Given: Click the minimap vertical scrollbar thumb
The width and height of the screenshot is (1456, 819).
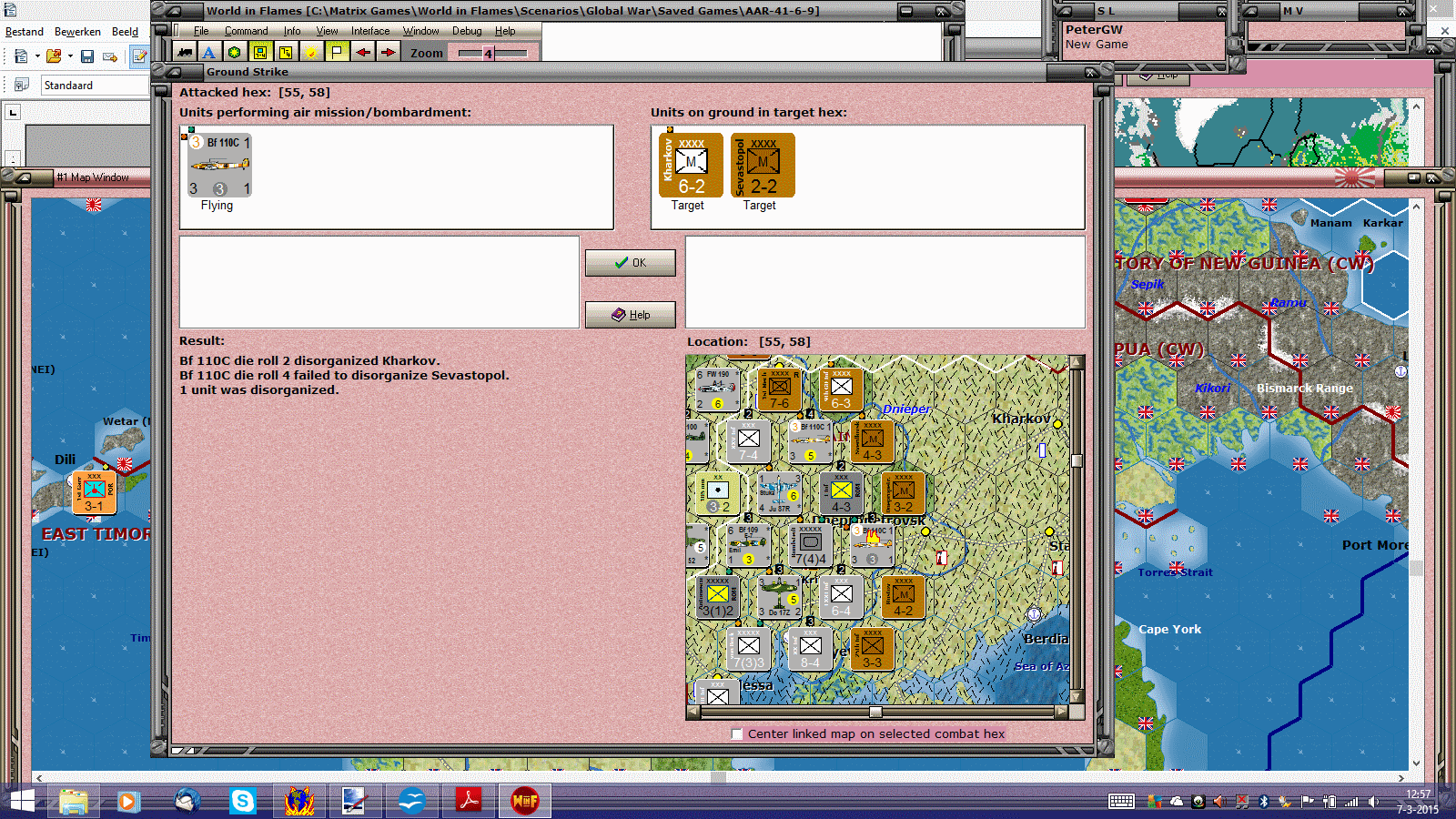Looking at the screenshot, I should pos(1077,460).
